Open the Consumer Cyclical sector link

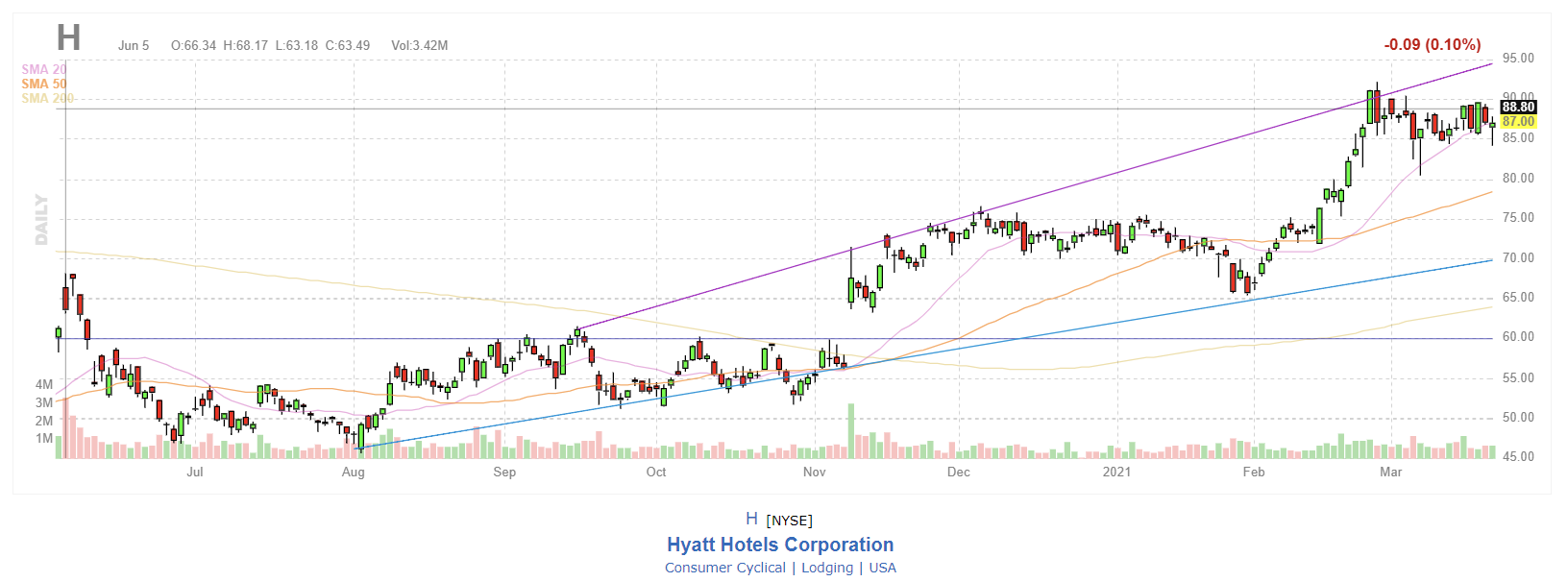tap(725, 568)
